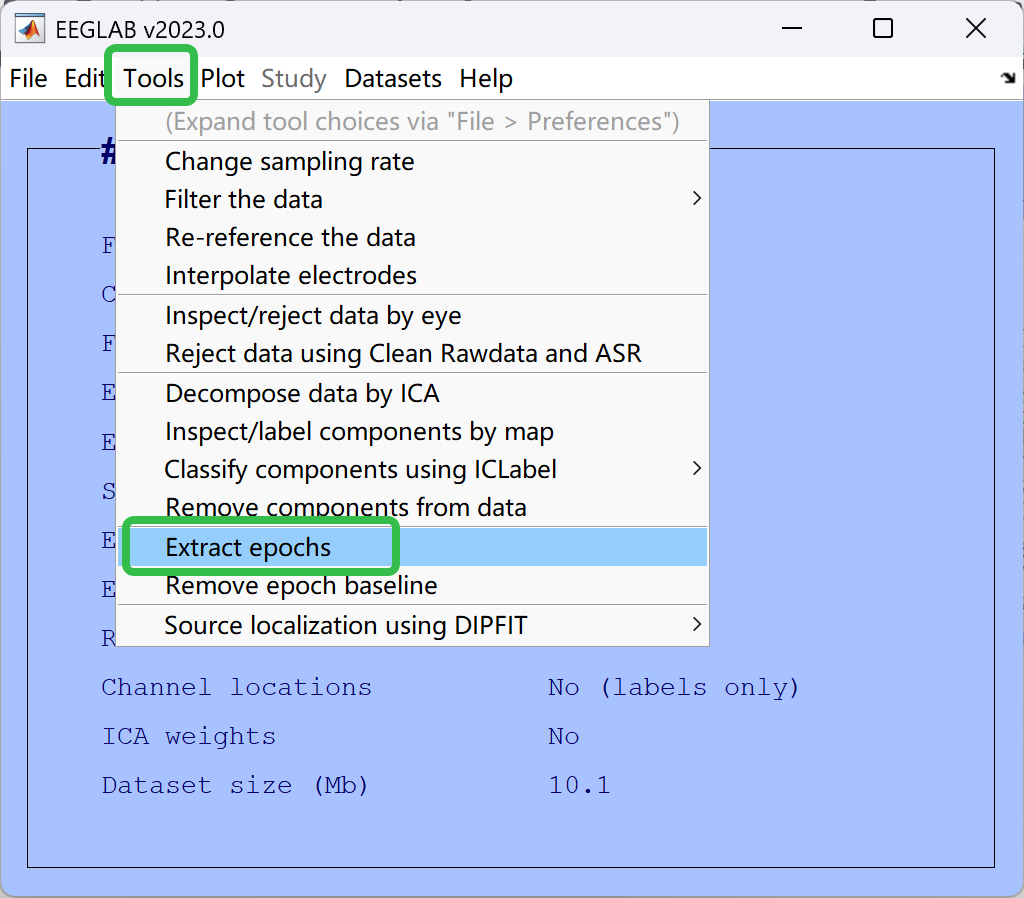Expand Source localization using DIPFIT submenu
1024x898 pixels.
(x=412, y=626)
